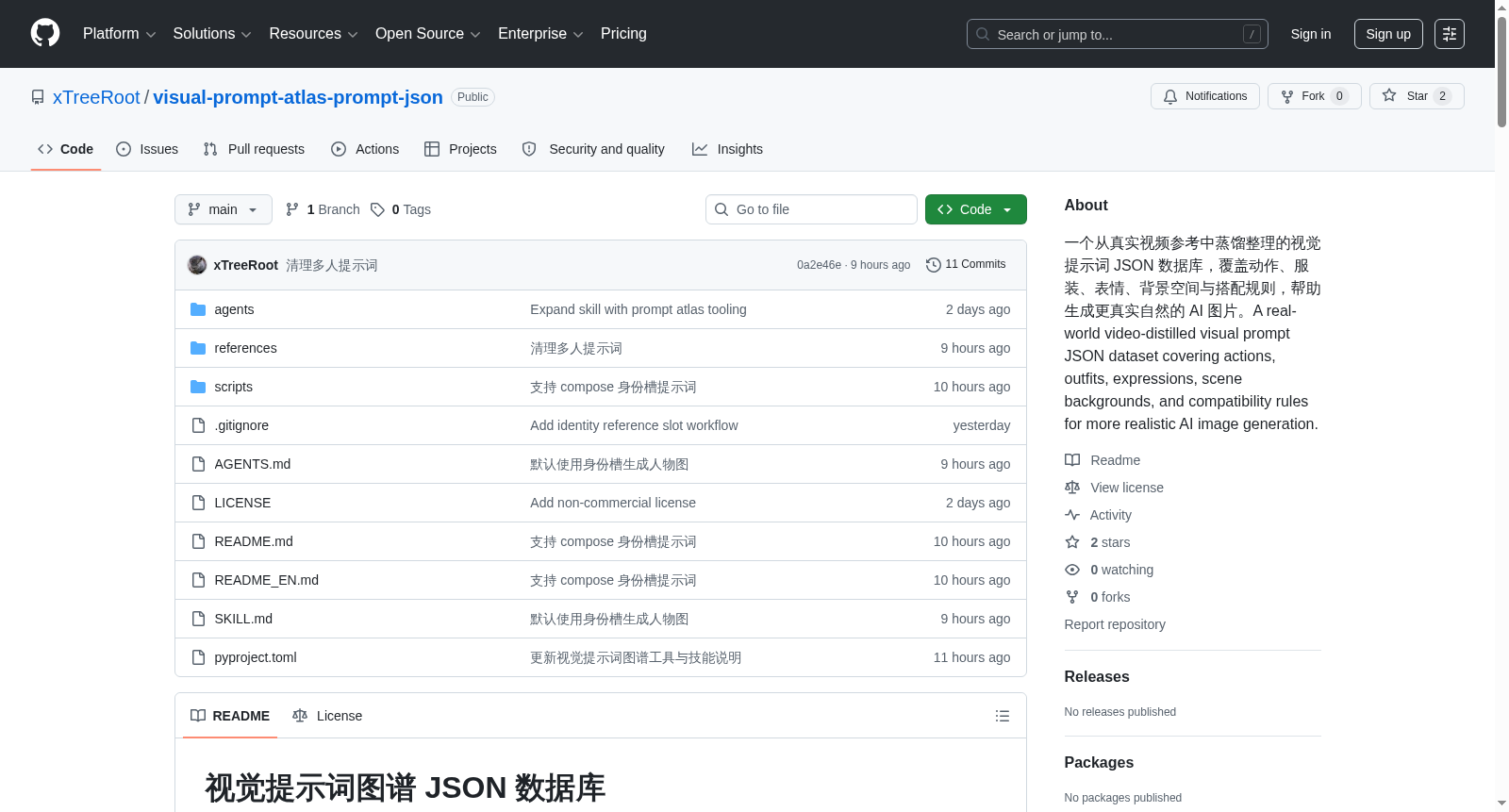Open the main branch selector dropdown
The image size is (1509, 812).
(224, 209)
